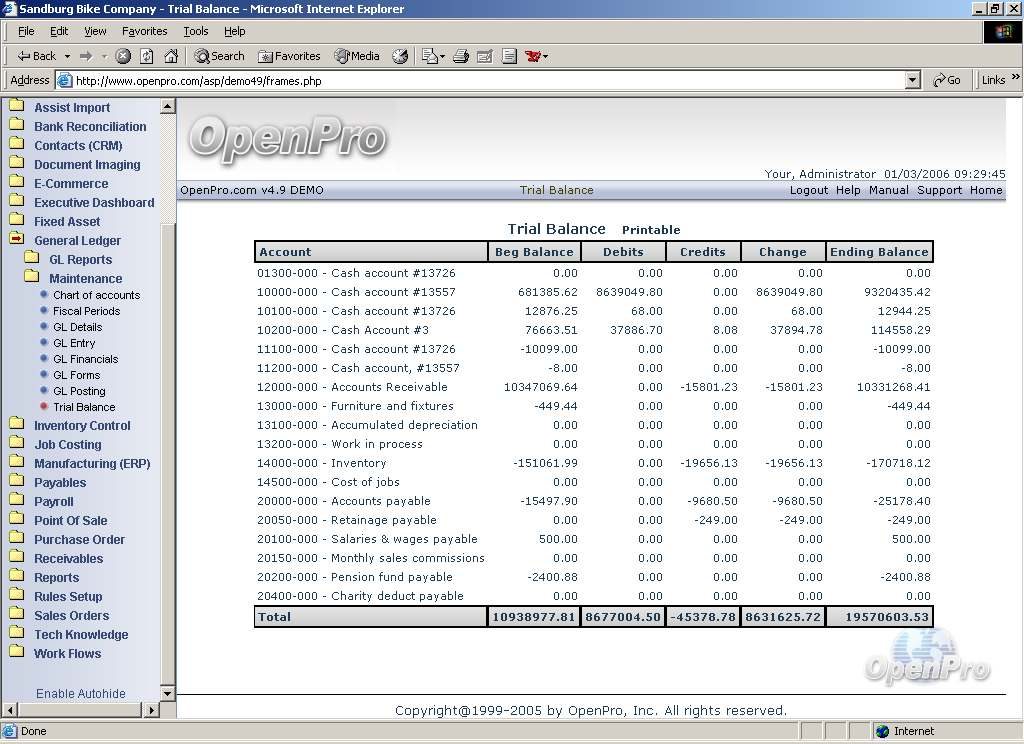Open the Favorites toolbar button
Image resolution: width=1024 pixels, height=744 pixels.
point(289,56)
